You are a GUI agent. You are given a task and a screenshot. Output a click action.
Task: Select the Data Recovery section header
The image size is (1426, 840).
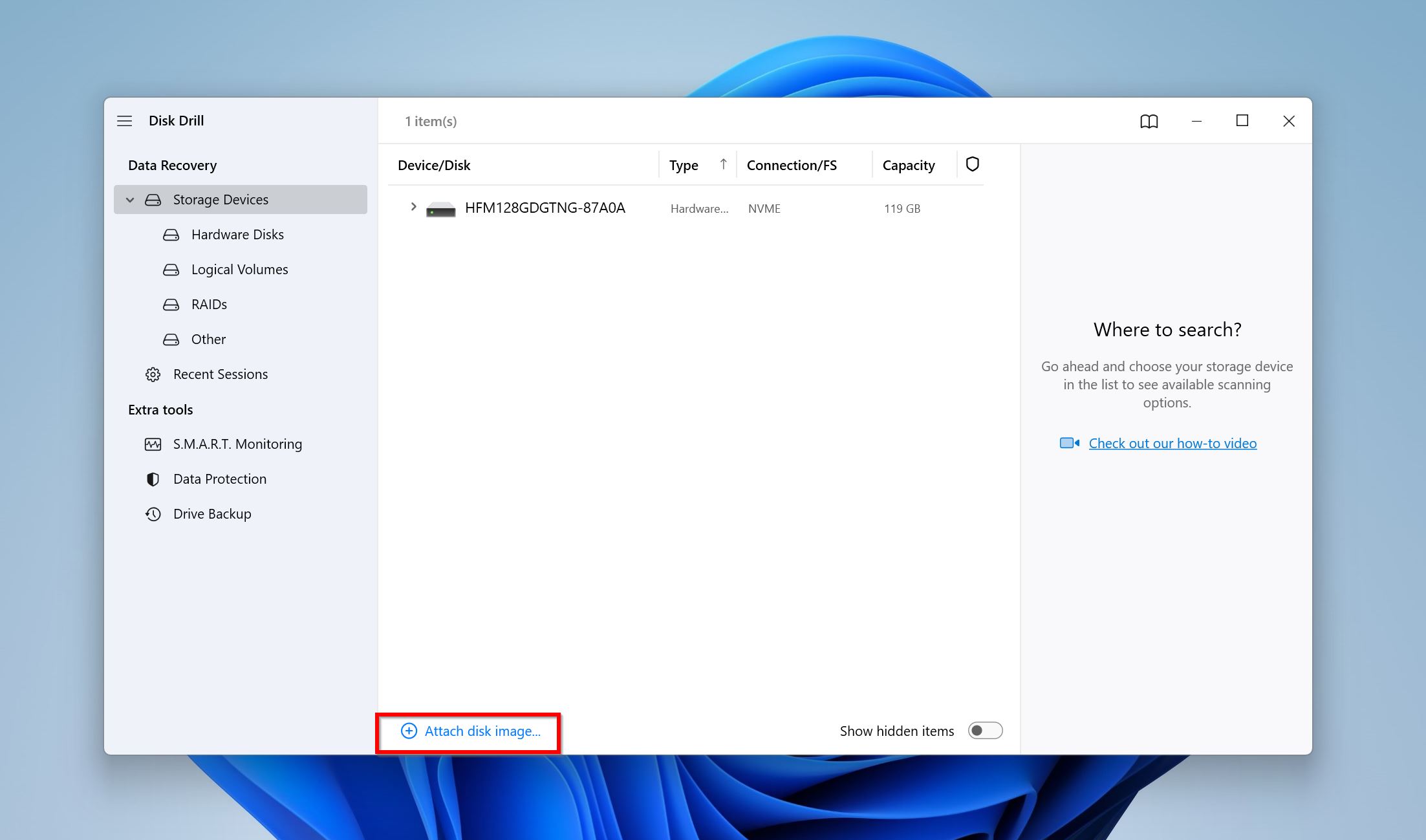point(173,164)
